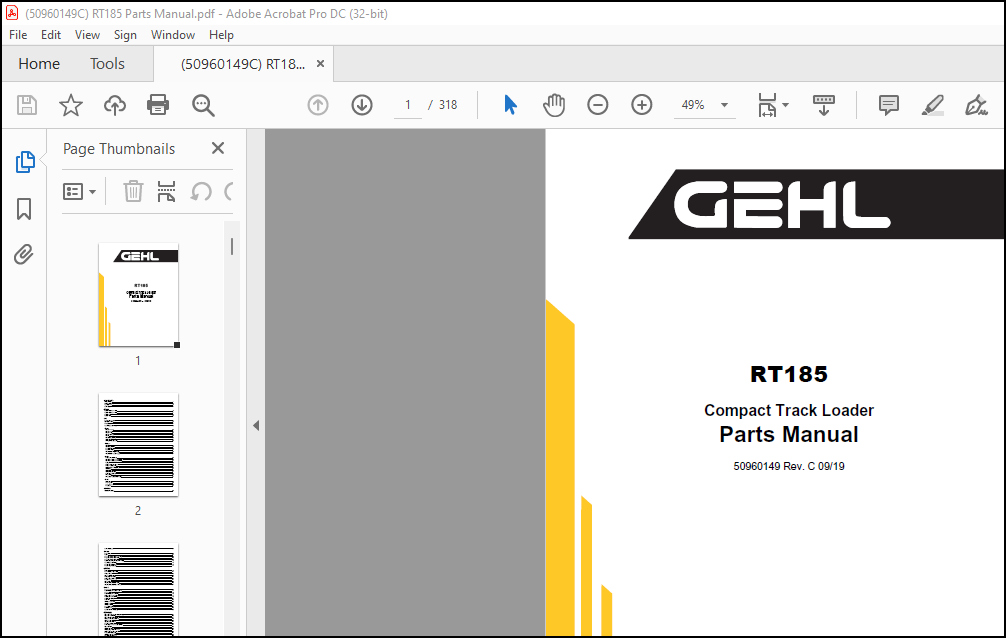Open the Help menu
The width and height of the screenshot is (1006, 638).
click(221, 35)
